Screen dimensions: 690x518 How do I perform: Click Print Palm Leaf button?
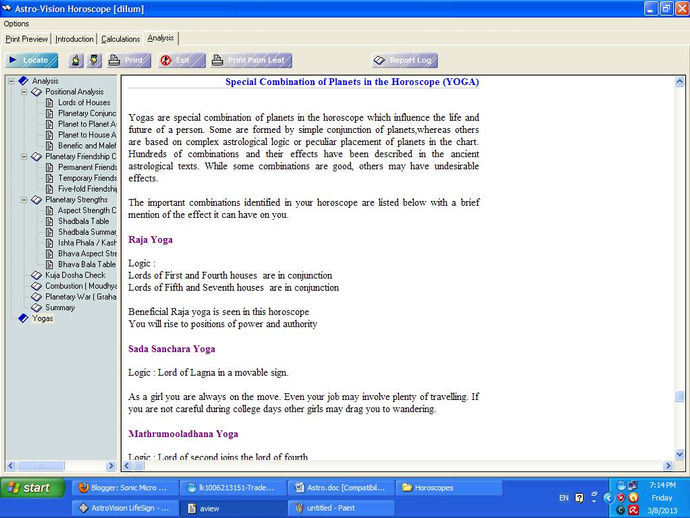pos(251,60)
